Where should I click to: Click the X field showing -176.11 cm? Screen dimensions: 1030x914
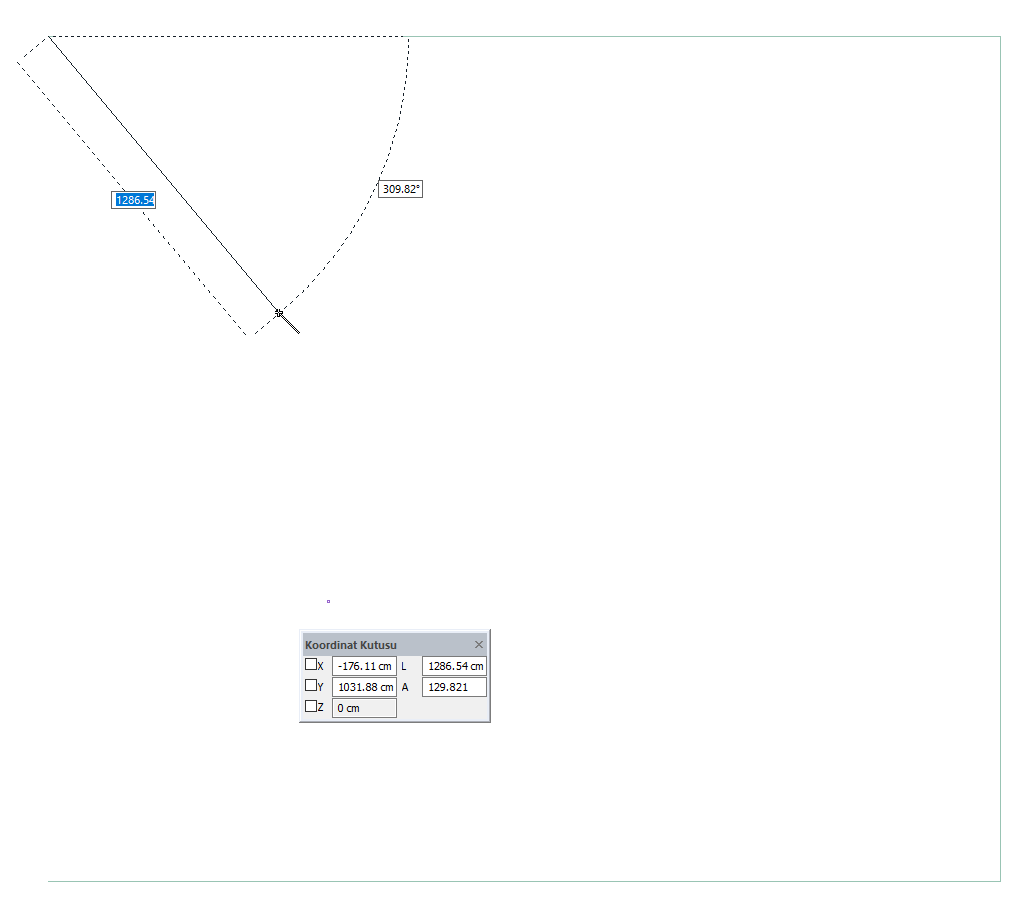click(365, 666)
